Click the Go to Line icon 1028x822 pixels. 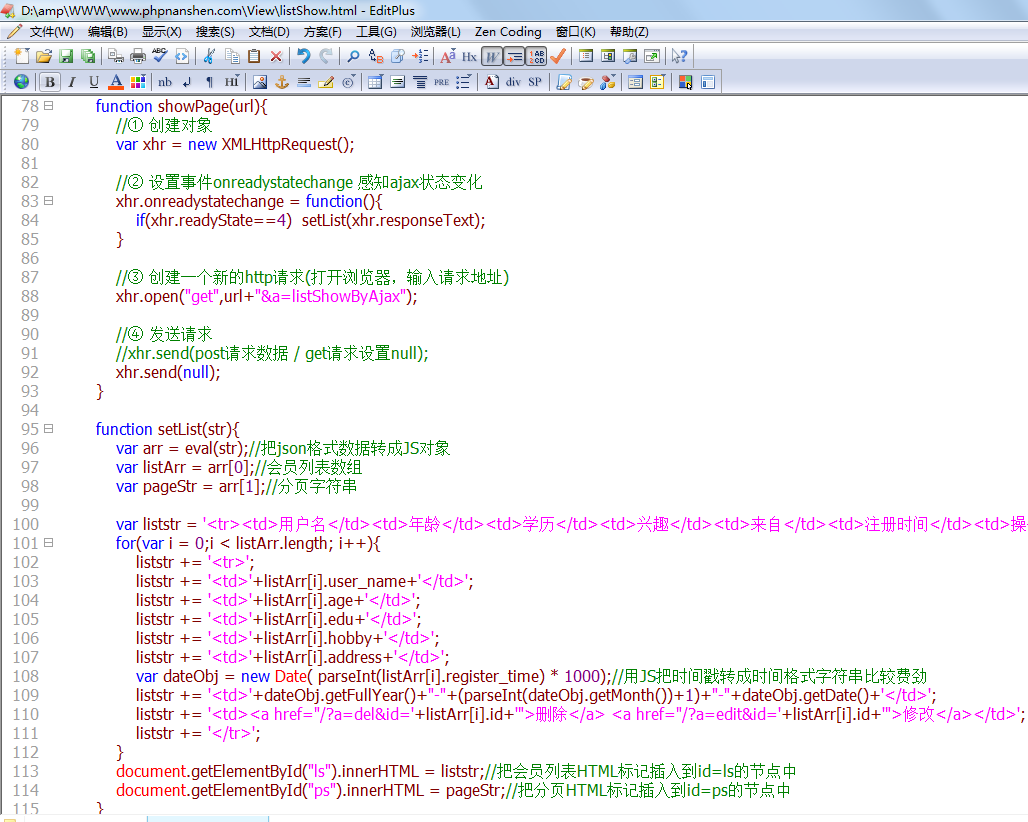[x=420, y=56]
